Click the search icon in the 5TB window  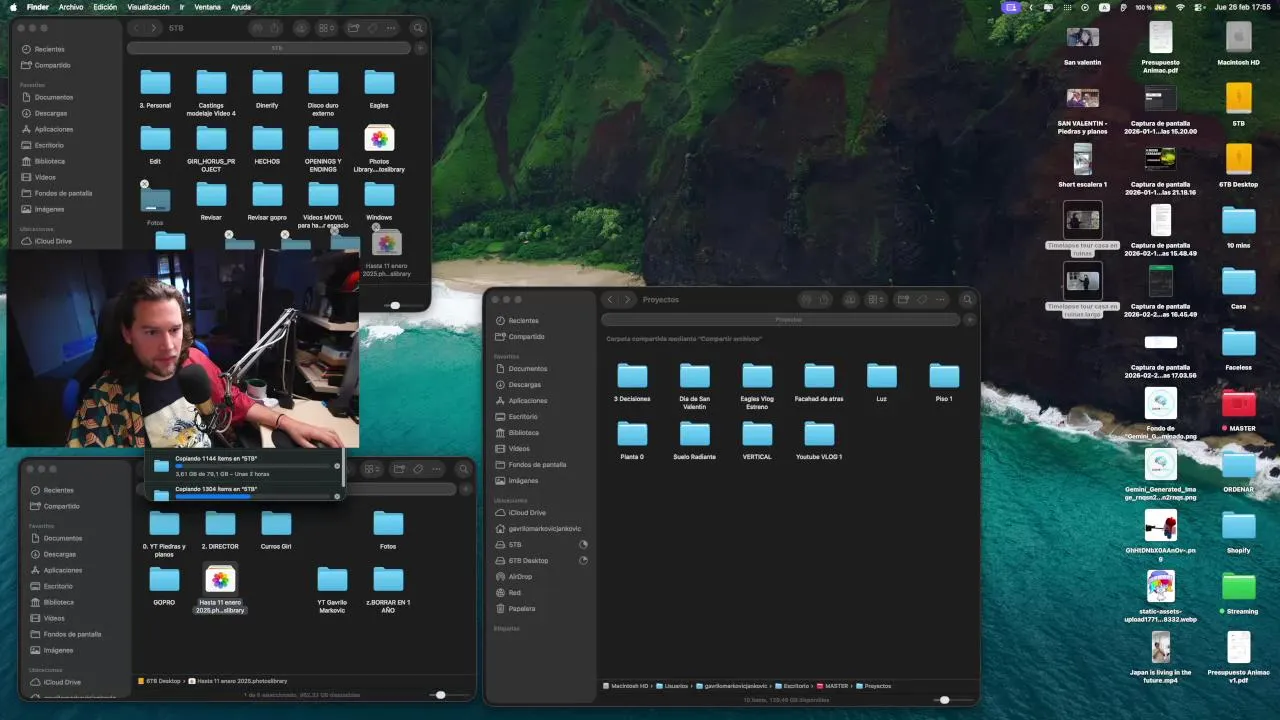[418, 28]
